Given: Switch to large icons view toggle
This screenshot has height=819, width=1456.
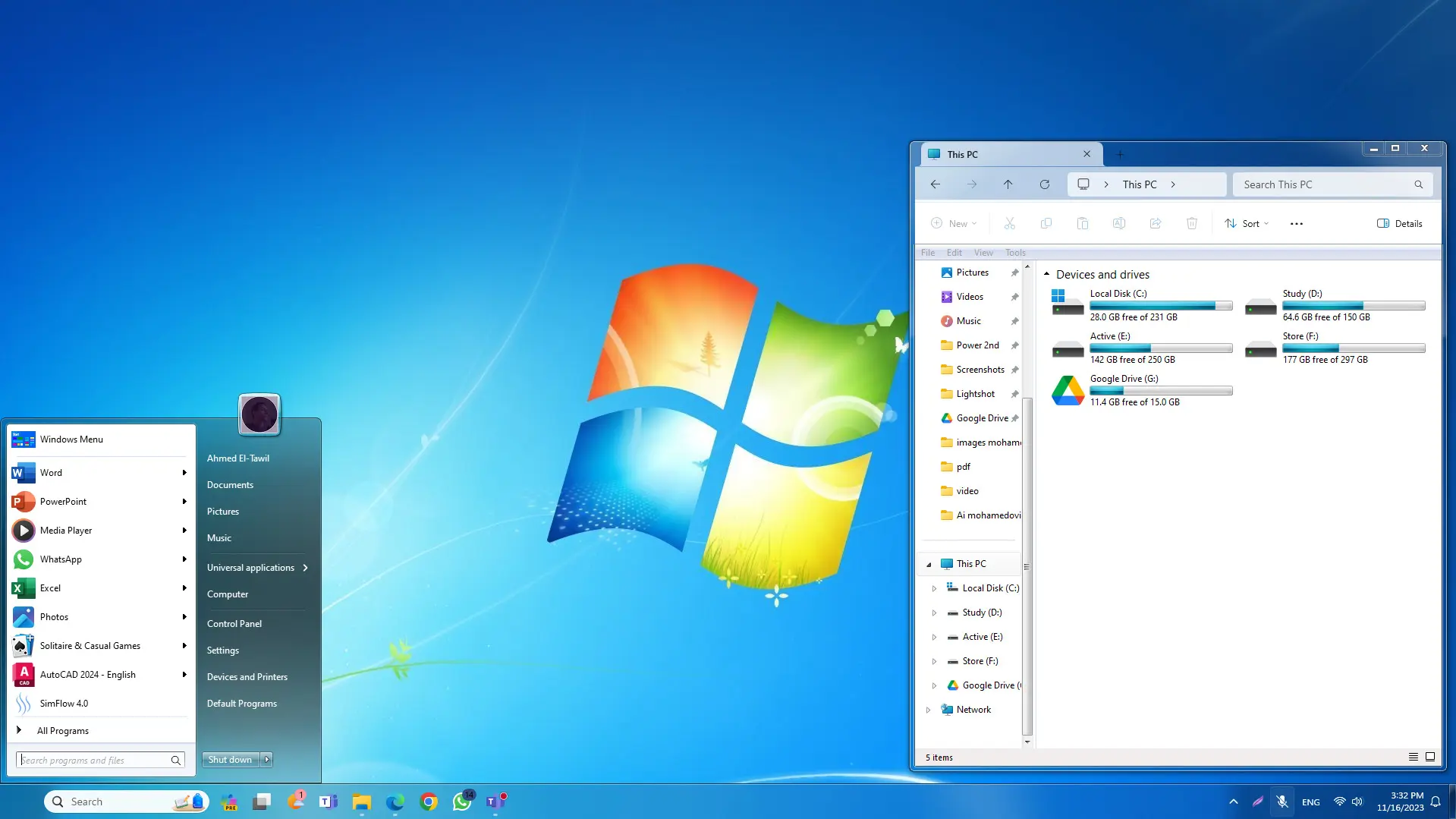Looking at the screenshot, I should tap(1430, 757).
